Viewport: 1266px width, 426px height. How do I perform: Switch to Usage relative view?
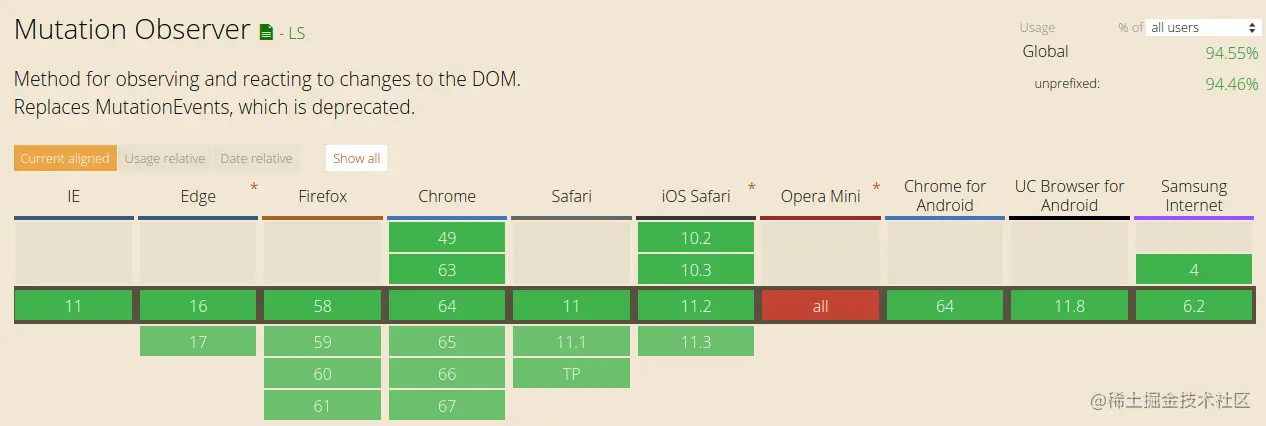pos(165,158)
